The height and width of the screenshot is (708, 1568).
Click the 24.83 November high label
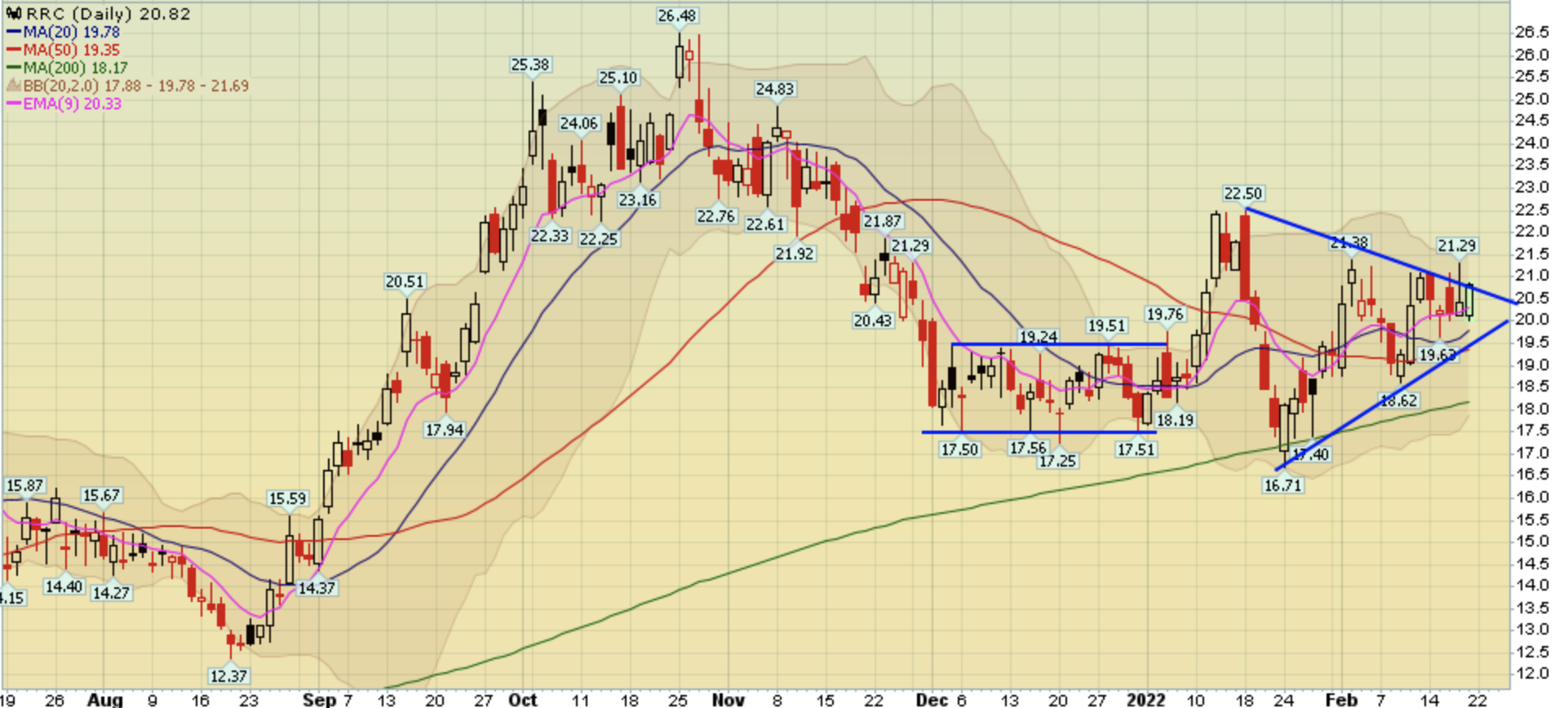774,89
